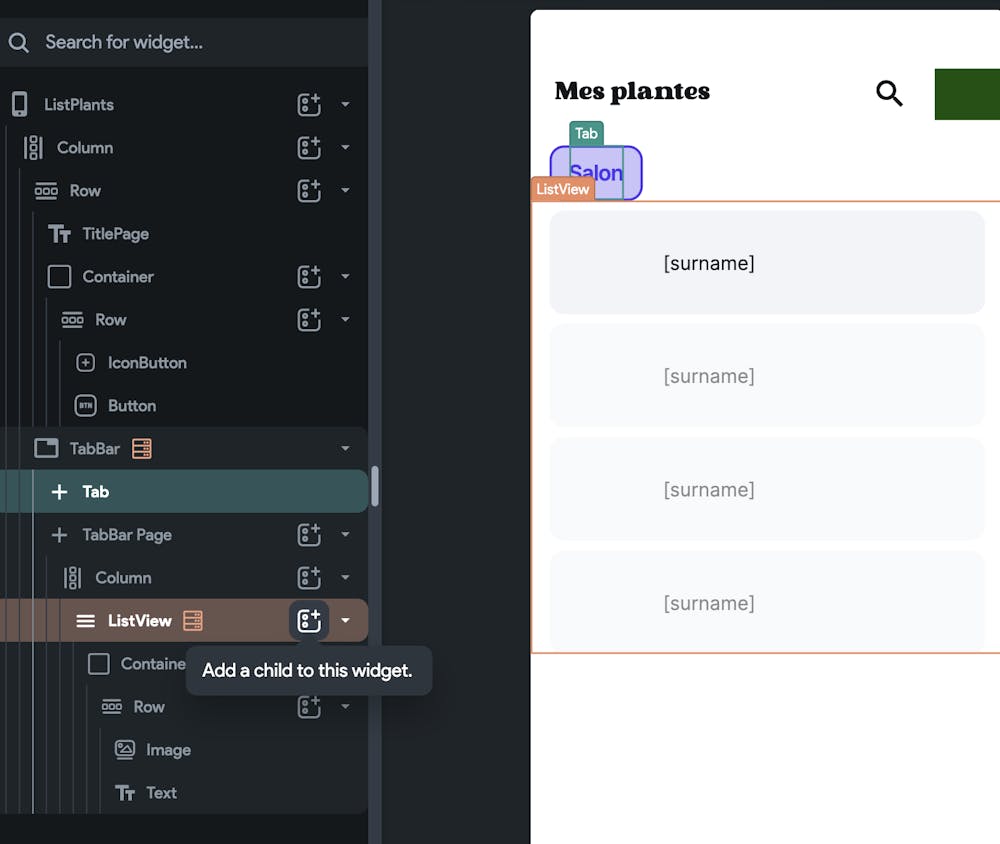Select the IconButton widget in tree

(146, 363)
